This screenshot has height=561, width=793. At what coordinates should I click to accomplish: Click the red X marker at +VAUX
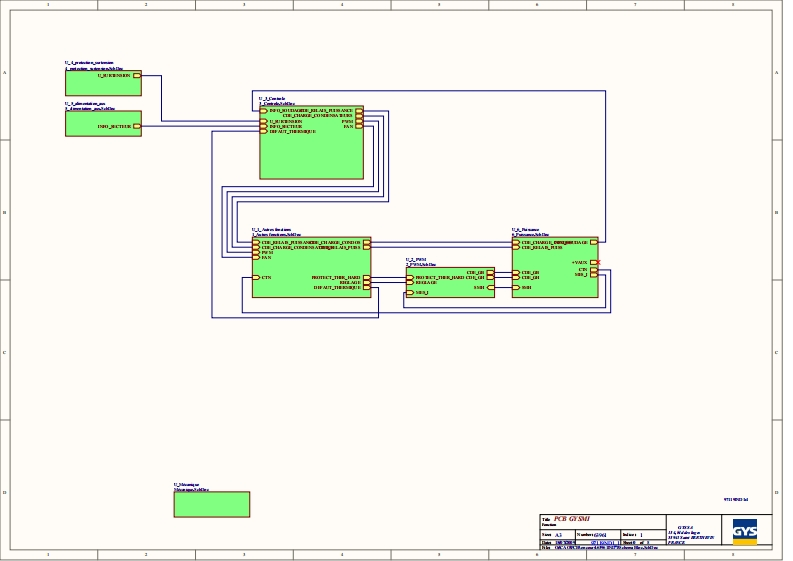[x=598, y=262]
